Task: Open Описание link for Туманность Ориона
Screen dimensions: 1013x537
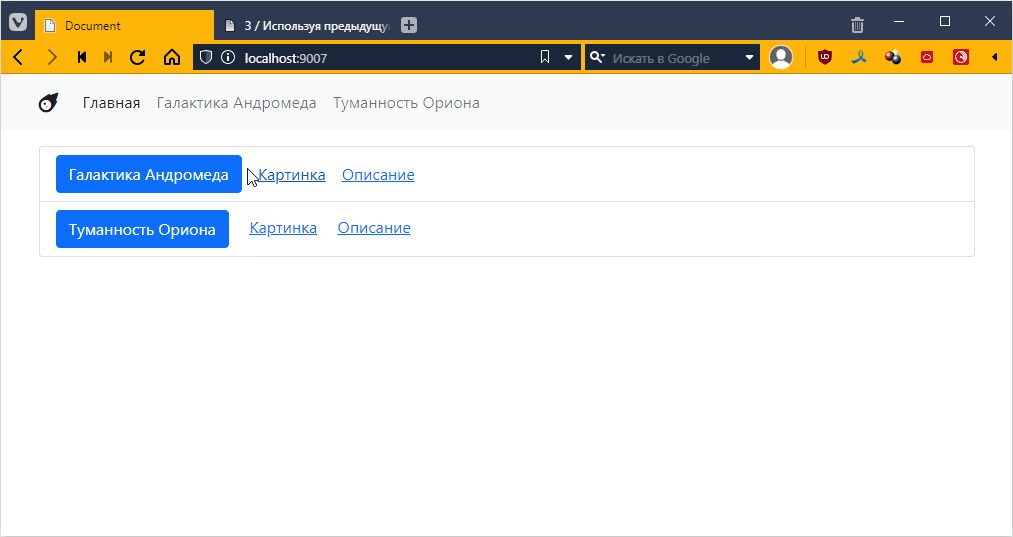Action: [374, 228]
